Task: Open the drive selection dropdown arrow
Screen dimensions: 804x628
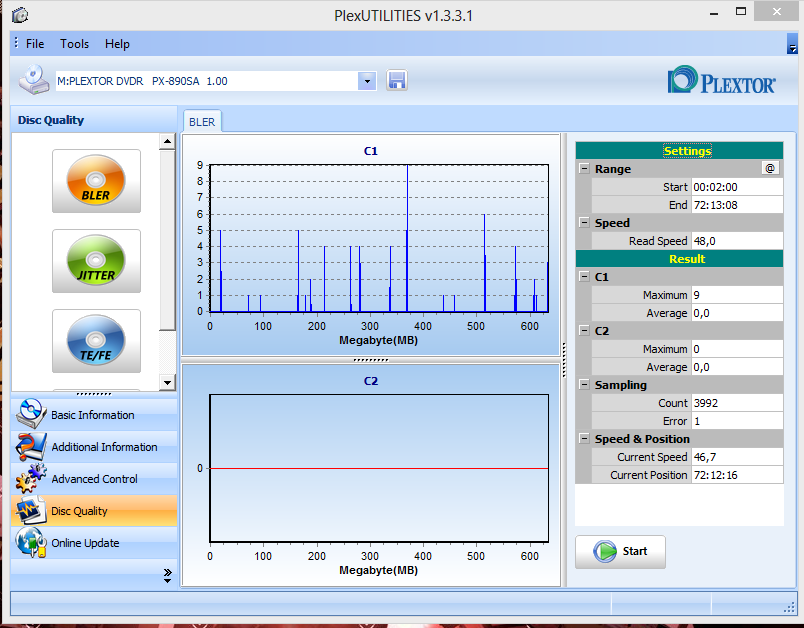Action: pyautogui.click(x=367, y=80)
